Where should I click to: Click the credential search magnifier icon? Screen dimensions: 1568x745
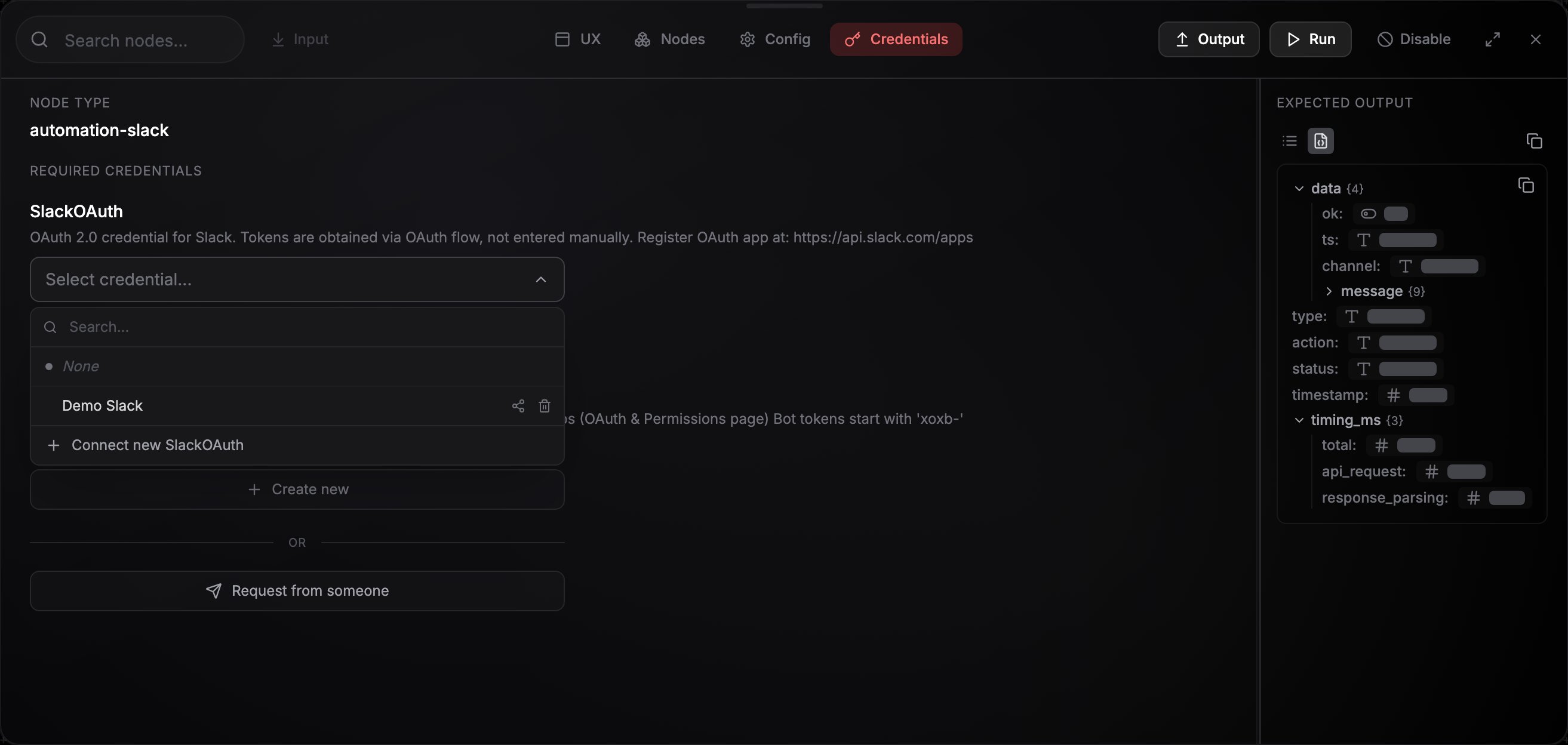click(51, 328)
